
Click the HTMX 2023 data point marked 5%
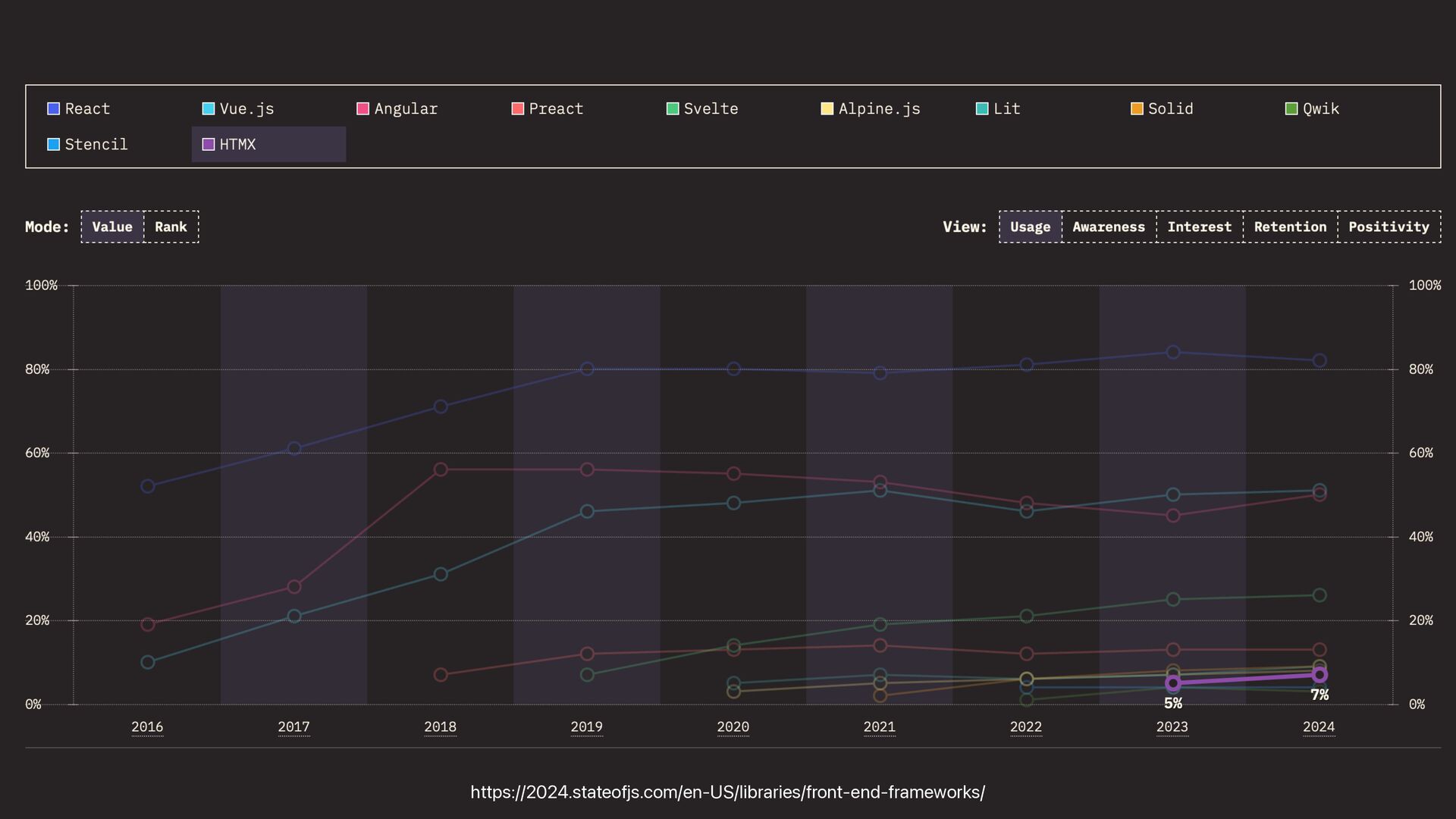point(1173,683)
